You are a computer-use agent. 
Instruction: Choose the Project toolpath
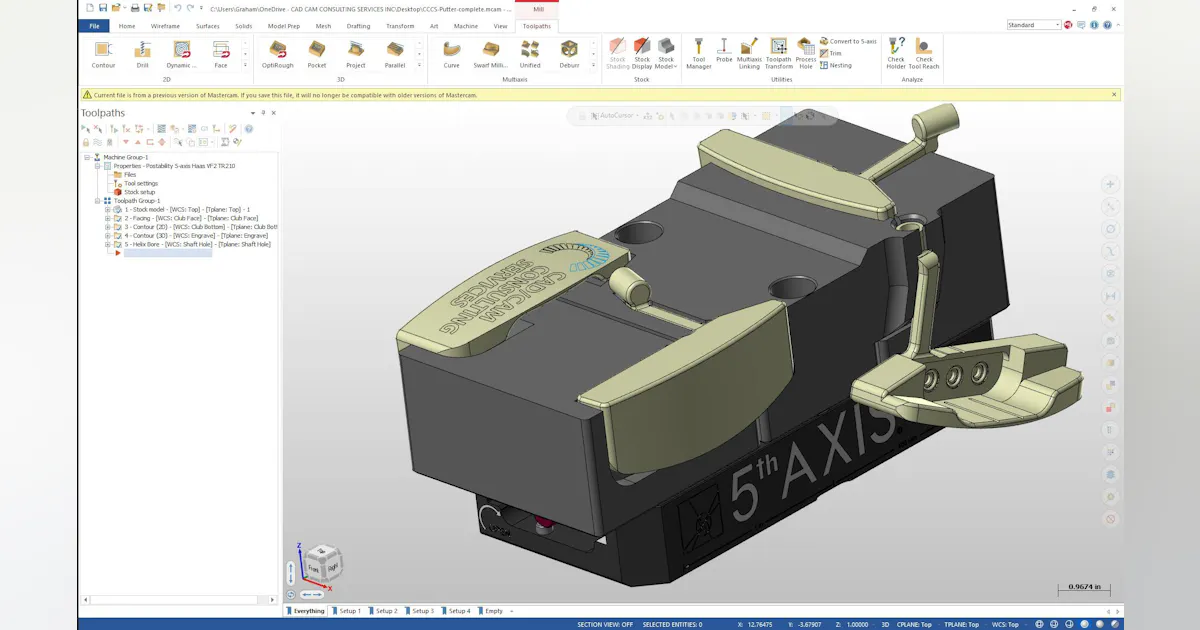[356, 54]
